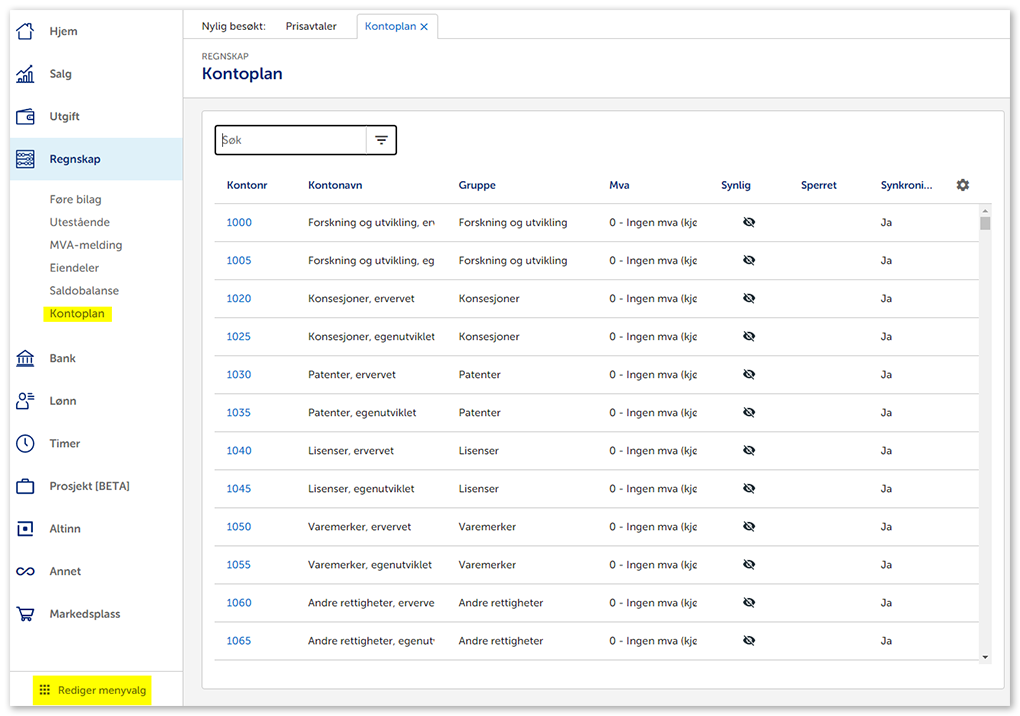The width and height of the screenshot is (1020, 716).
Task: Open Markedsplass via shopping cart icon
Action: coord(26,614)
